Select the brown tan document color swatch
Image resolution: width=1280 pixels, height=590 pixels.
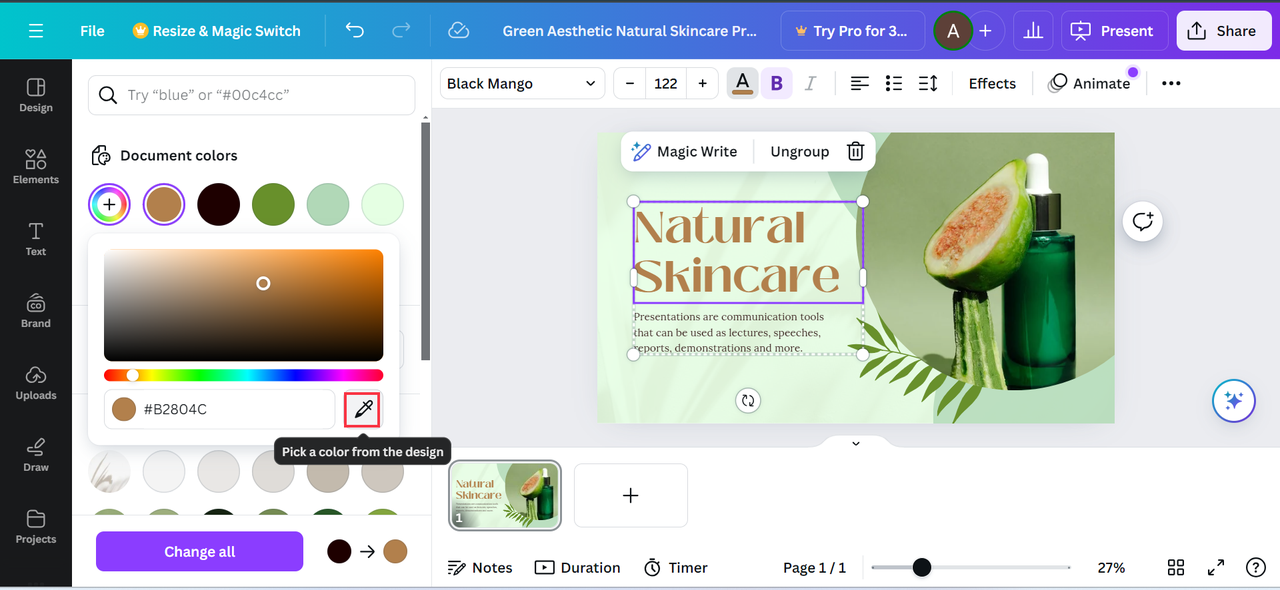click(x=164, y=205)
